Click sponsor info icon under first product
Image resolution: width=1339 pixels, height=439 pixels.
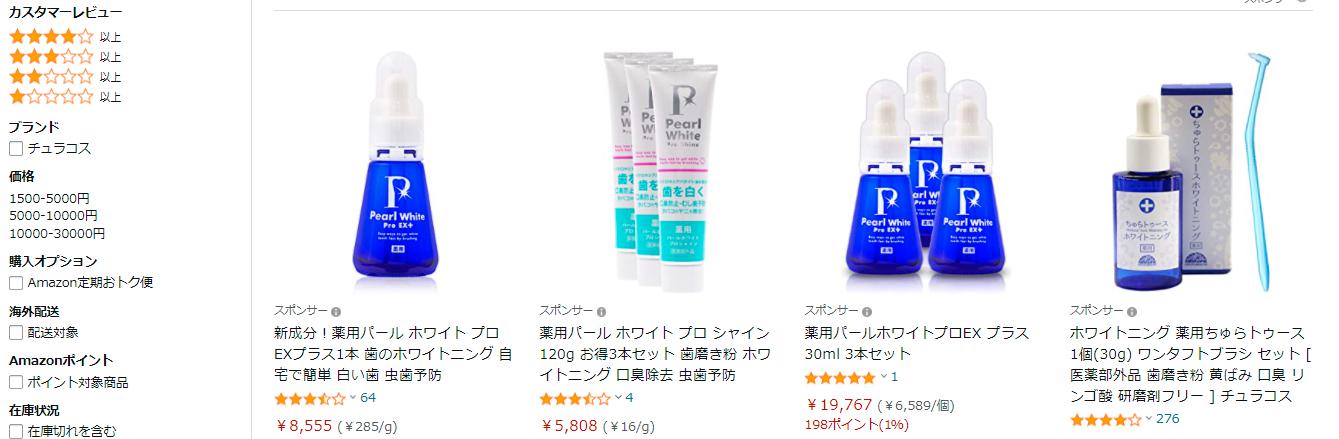coord(336,311)
